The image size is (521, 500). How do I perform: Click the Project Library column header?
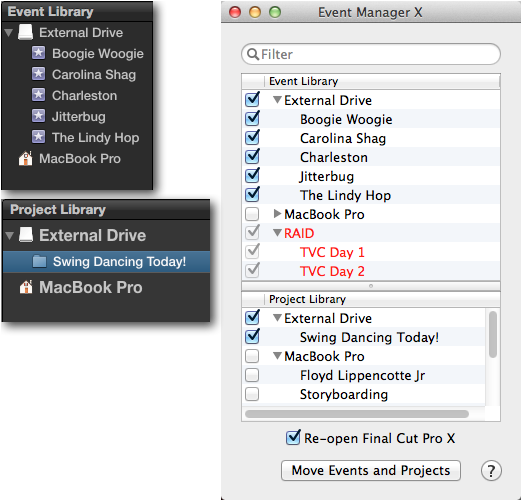pyautogui.click(x=382, y=299)
